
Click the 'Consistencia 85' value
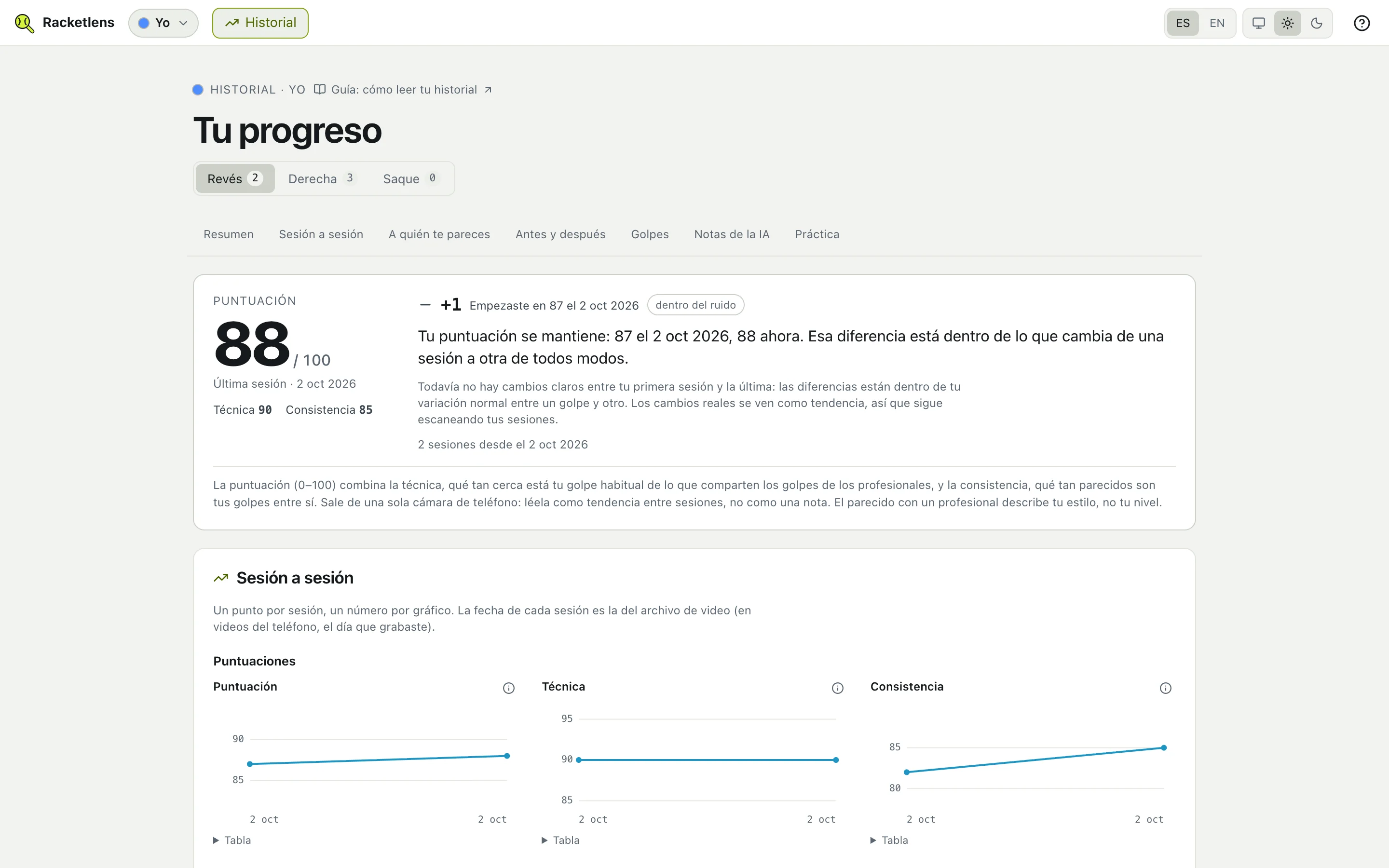coord(329,409)
